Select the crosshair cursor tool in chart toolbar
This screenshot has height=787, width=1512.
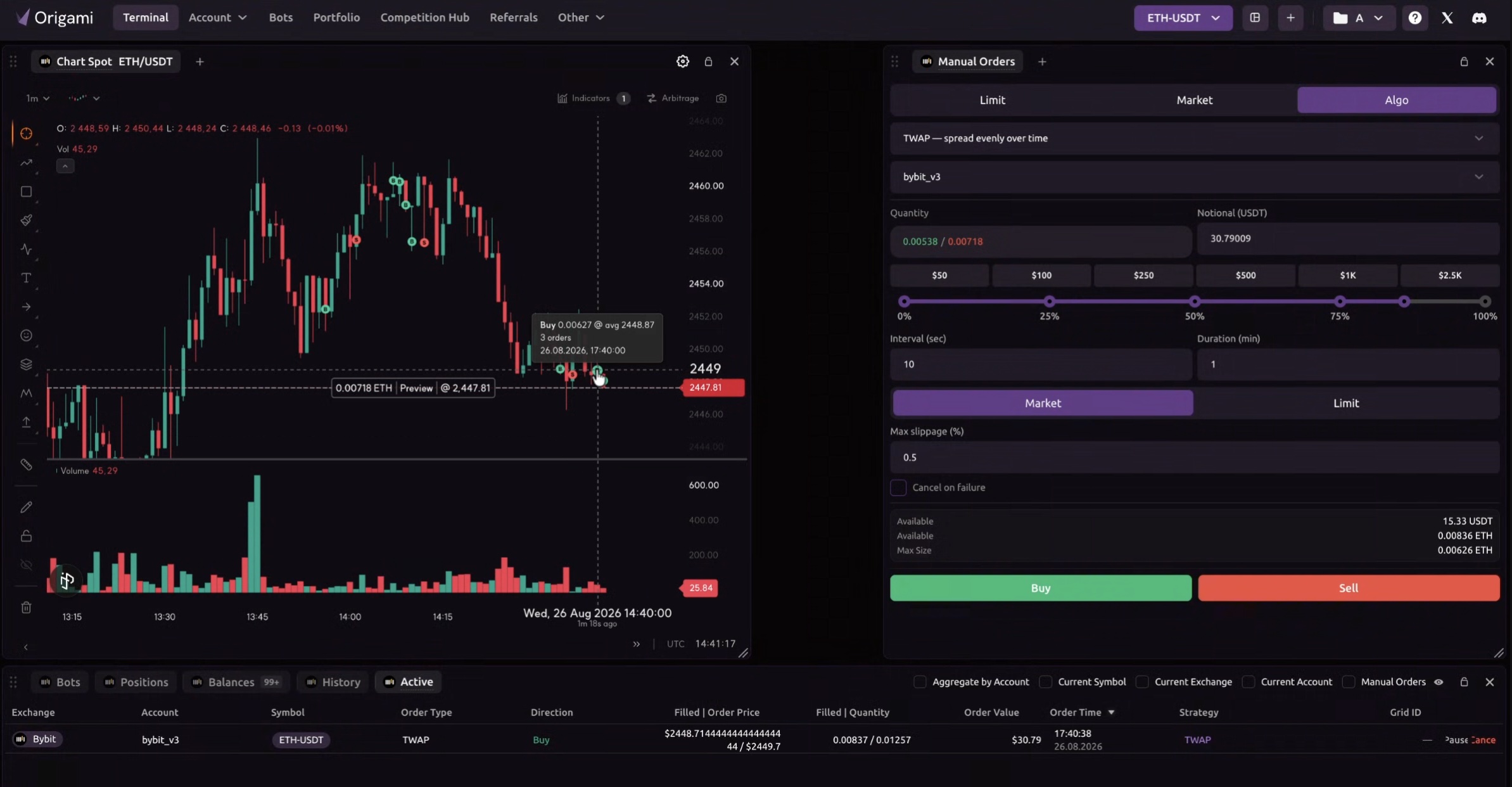tap(26, 134)
